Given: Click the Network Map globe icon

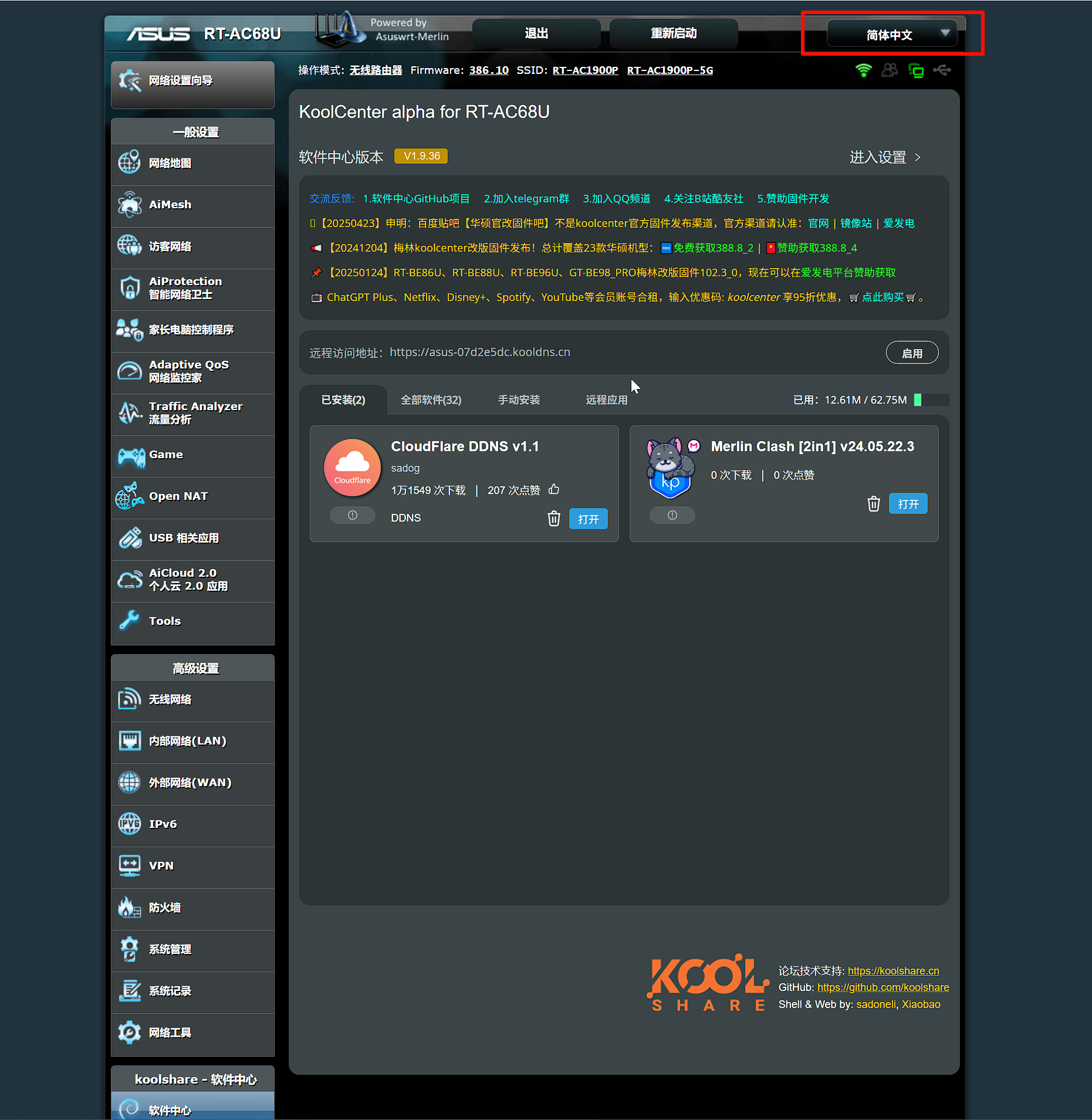Looking at the screenshot, I should (x=130, y=163).
